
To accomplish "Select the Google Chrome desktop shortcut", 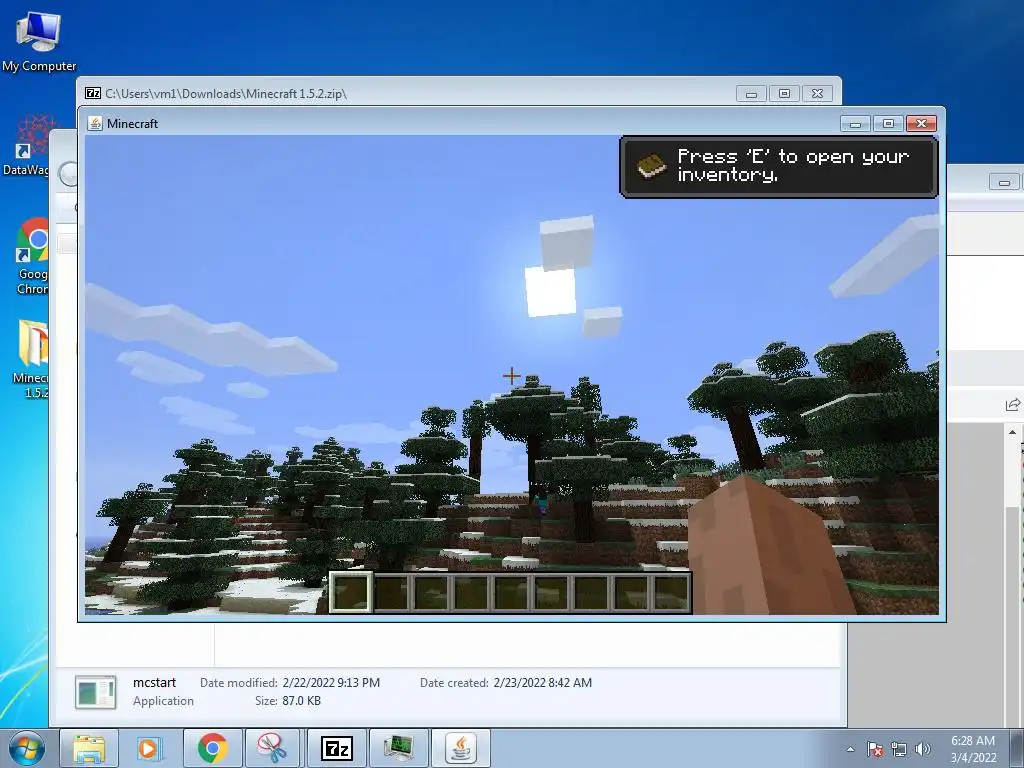I will 33,256.
